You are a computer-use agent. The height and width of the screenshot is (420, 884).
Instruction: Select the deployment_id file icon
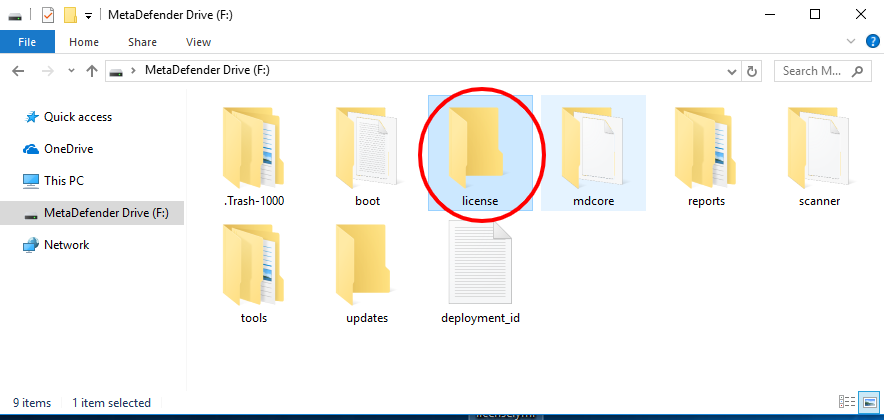coord(480,263)
